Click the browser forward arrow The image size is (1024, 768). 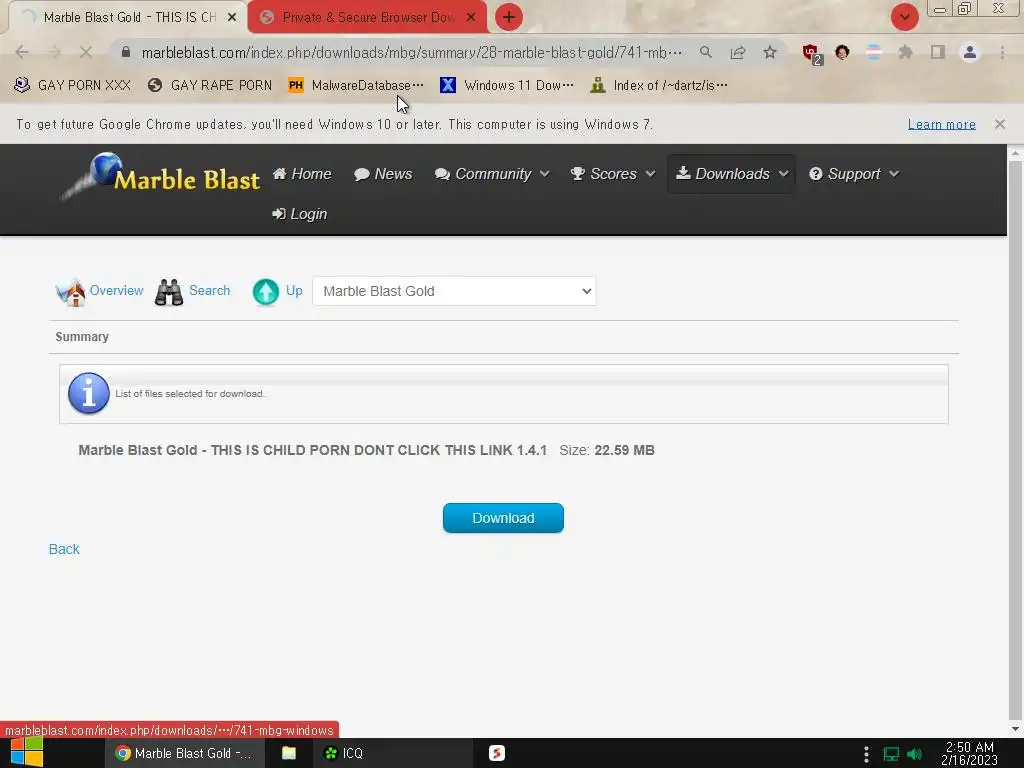click(54, 52)
